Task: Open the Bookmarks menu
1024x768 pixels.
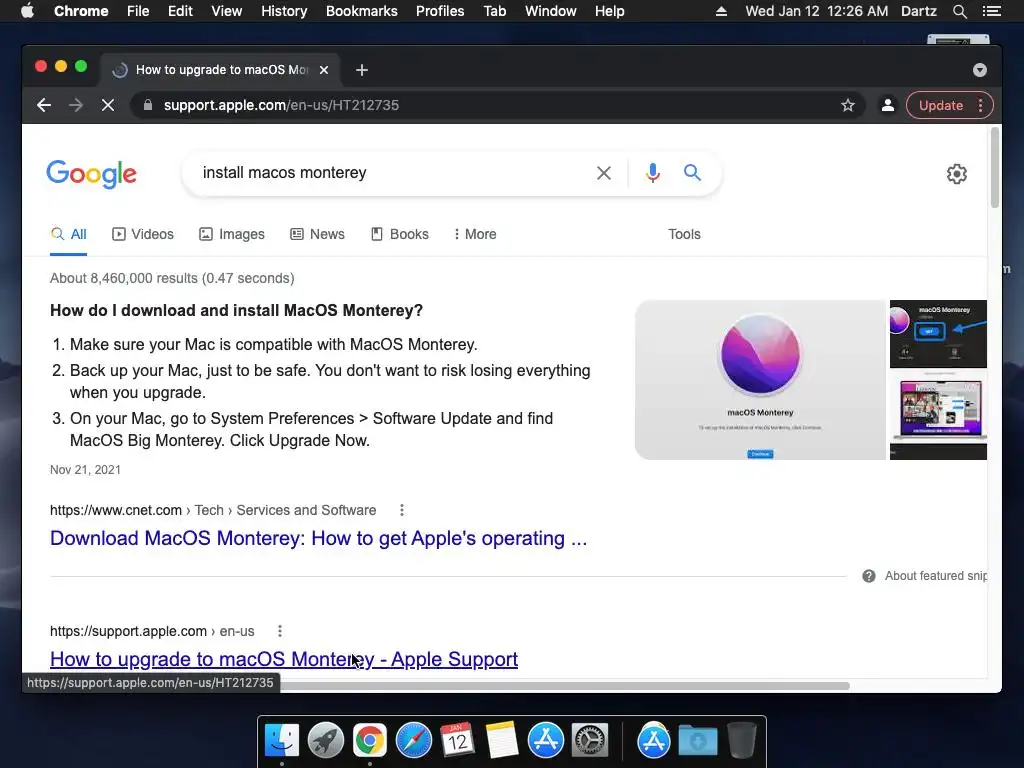Action: (x=362, y=11)
